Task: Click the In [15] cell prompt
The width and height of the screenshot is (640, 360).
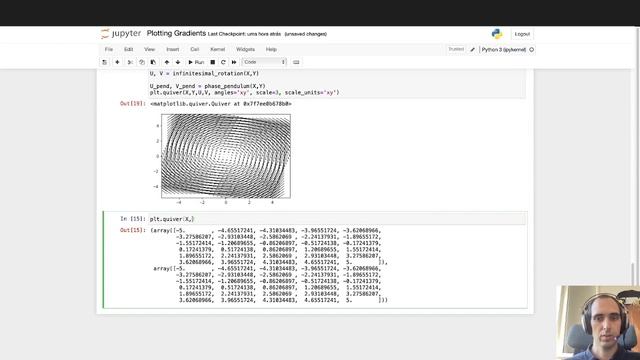Action: 133,219
